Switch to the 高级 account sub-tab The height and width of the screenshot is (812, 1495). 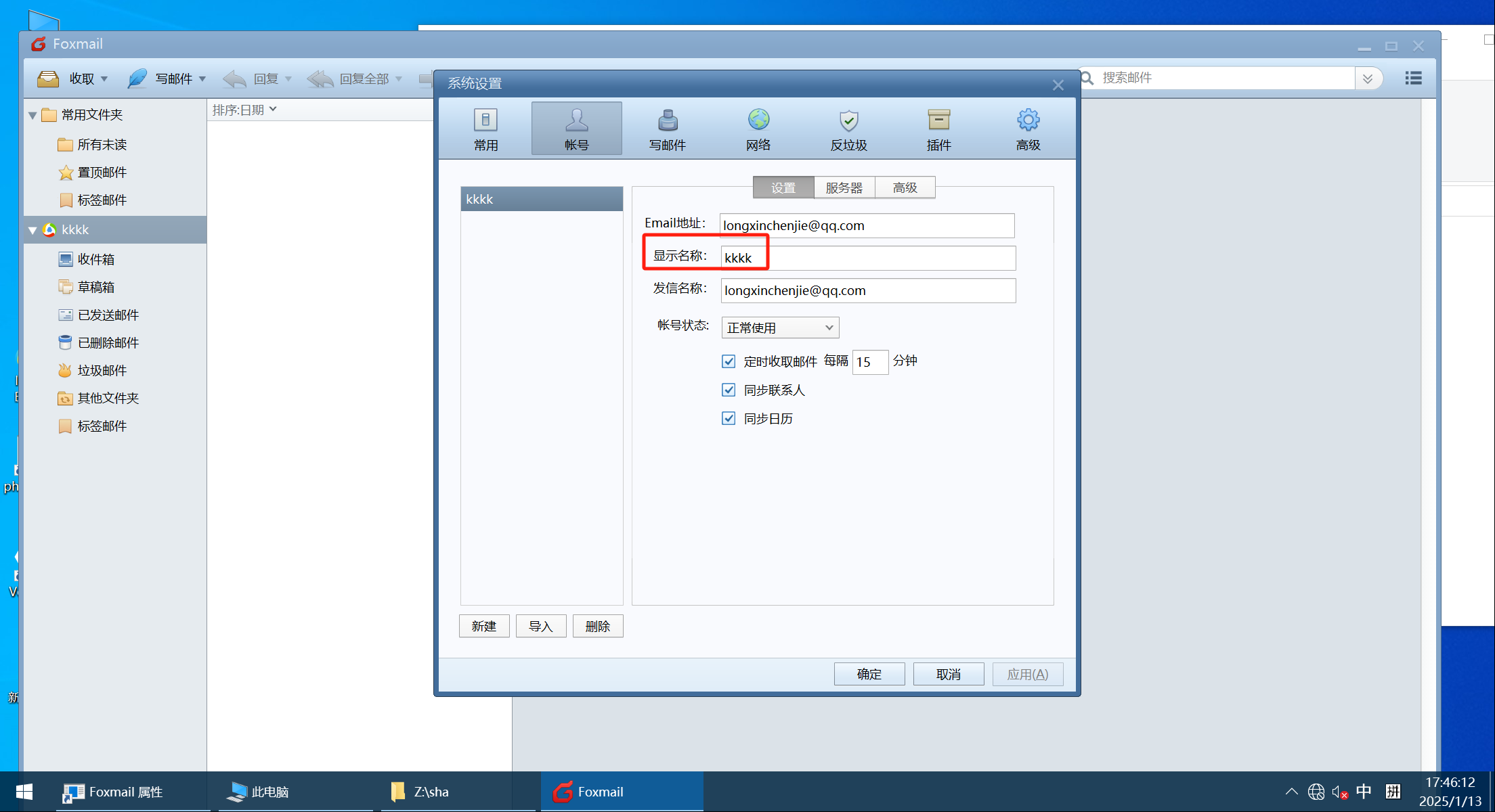tap(905, 187)
